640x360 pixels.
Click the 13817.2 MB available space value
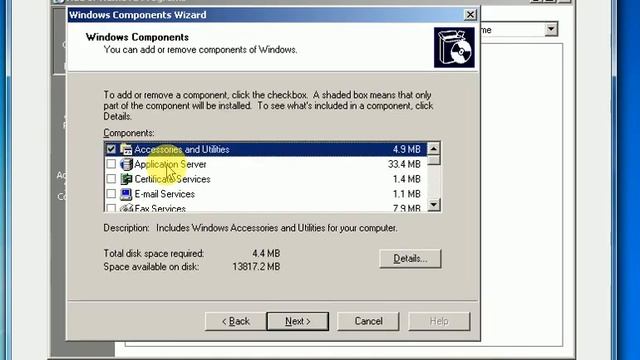256,267
